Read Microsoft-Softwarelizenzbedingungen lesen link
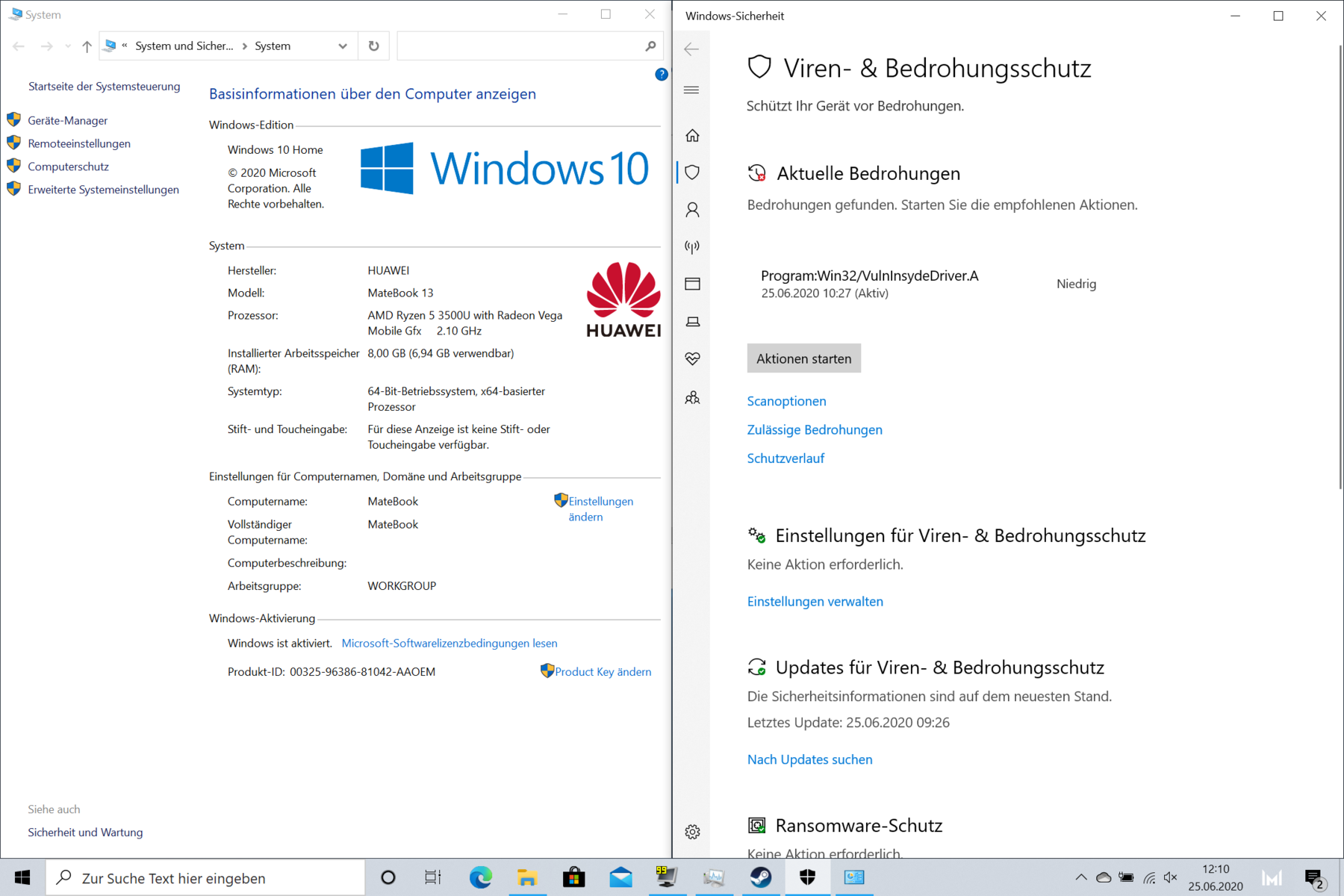1344x896 pixels. (x=449, y=643)
